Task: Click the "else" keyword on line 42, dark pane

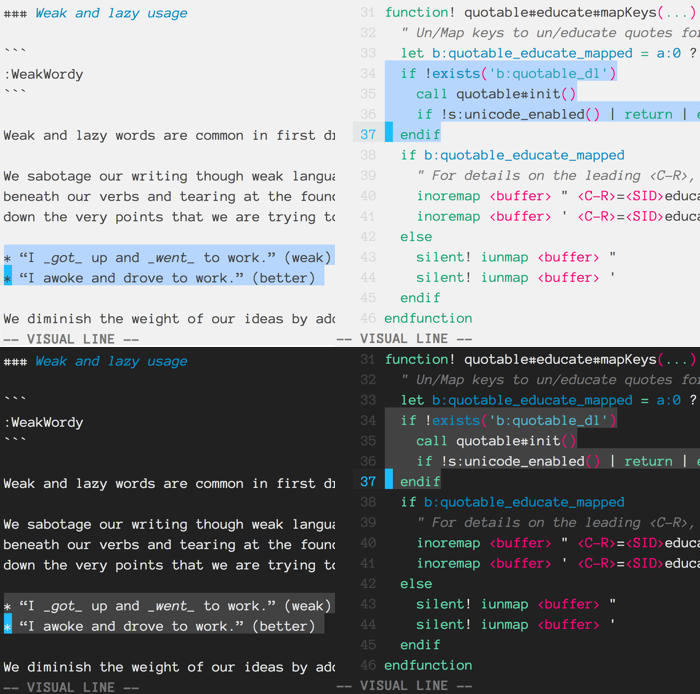Action: [x=416, y=584]
